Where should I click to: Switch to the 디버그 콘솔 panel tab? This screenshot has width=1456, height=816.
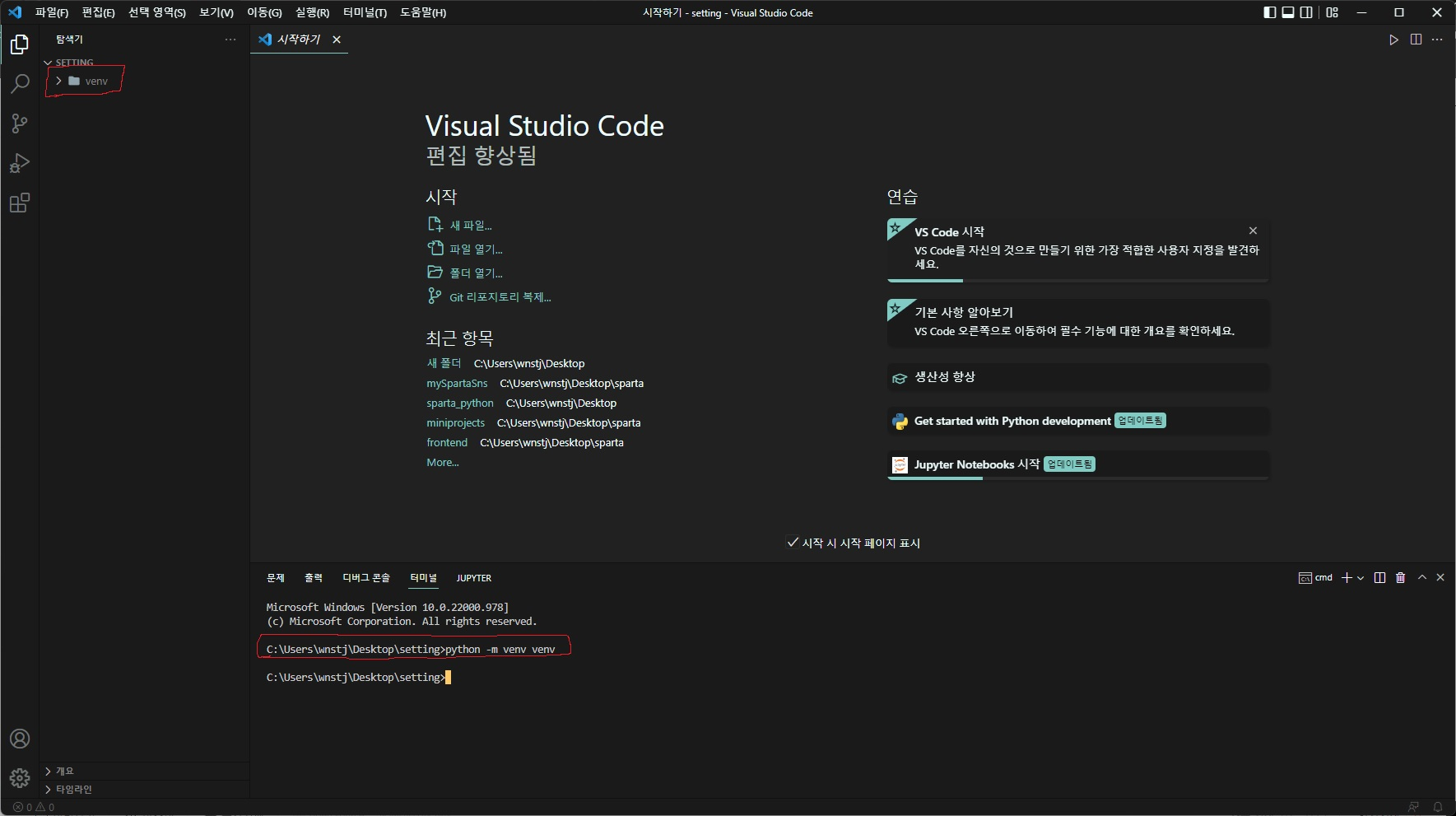point(366,578)
